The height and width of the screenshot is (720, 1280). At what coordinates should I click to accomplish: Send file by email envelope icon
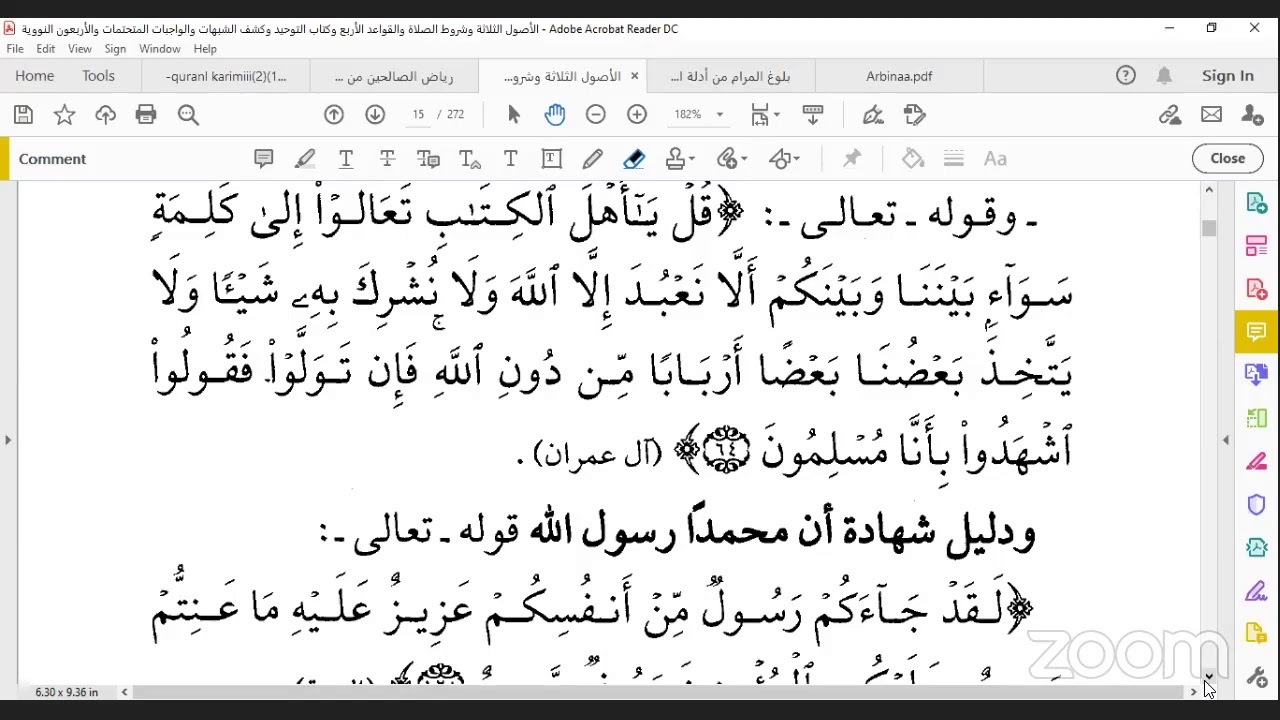tap(1211, 115)
